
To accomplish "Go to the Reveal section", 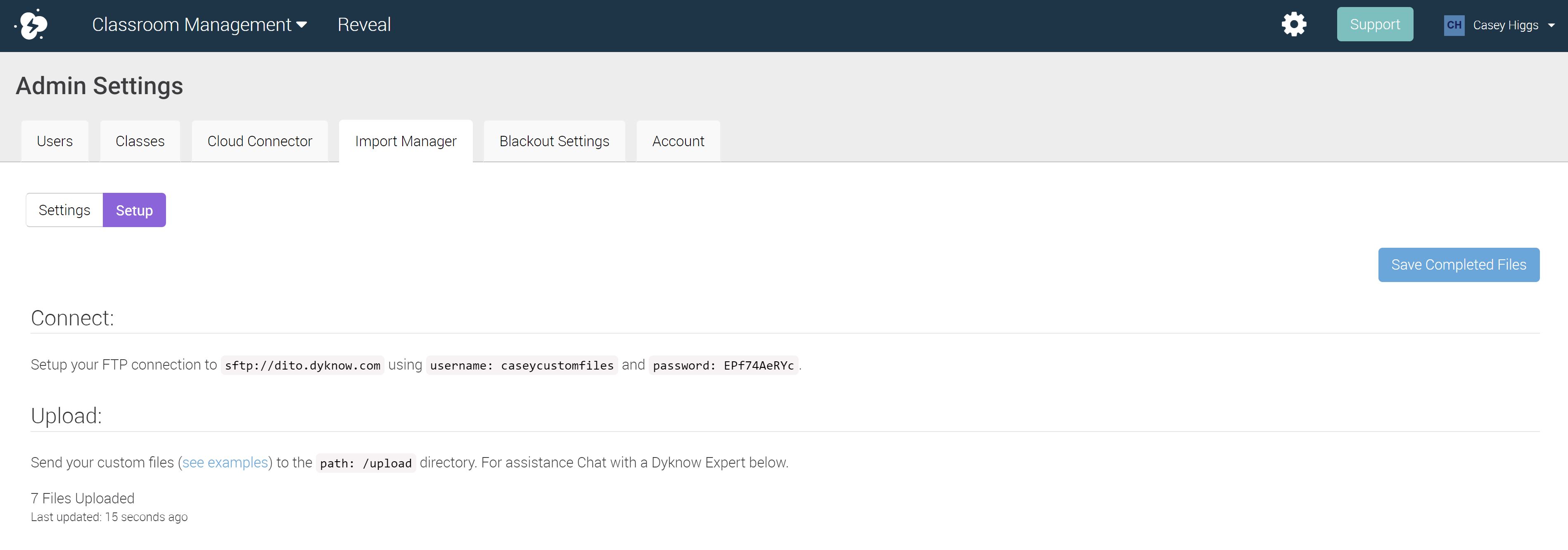I will tap(364, 24).
